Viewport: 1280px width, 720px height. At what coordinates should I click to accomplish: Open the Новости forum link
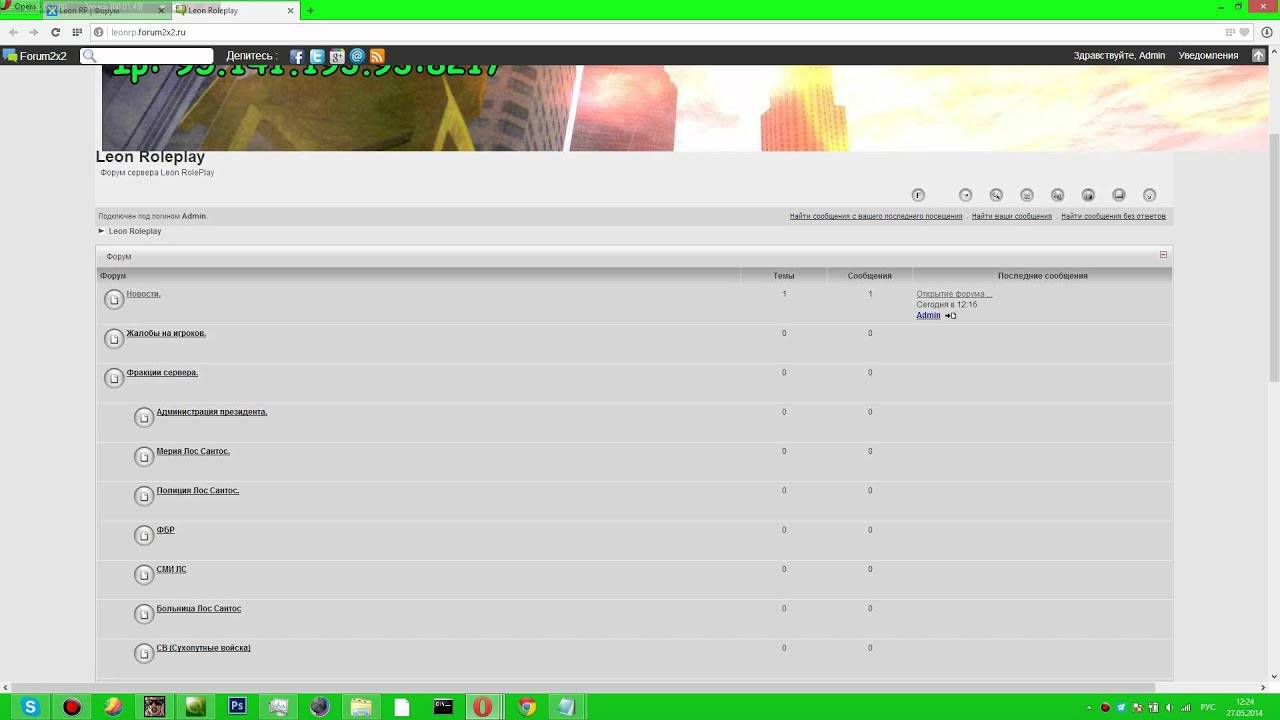(143, 294)
